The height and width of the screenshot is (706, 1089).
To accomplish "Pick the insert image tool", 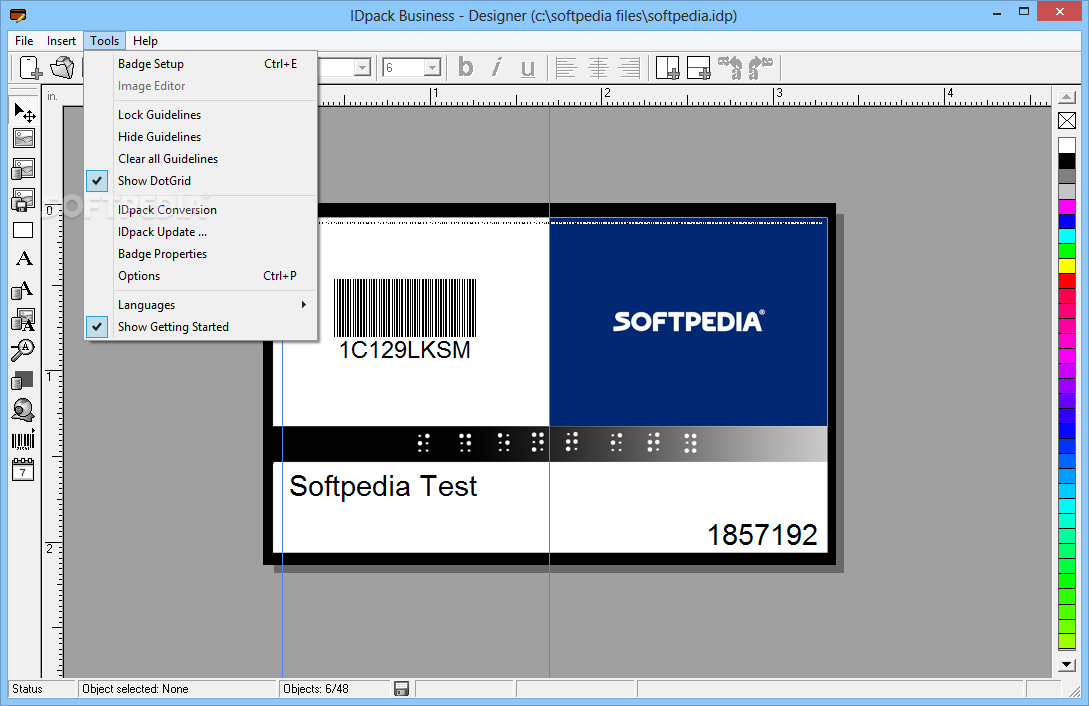I will (24, 138).
